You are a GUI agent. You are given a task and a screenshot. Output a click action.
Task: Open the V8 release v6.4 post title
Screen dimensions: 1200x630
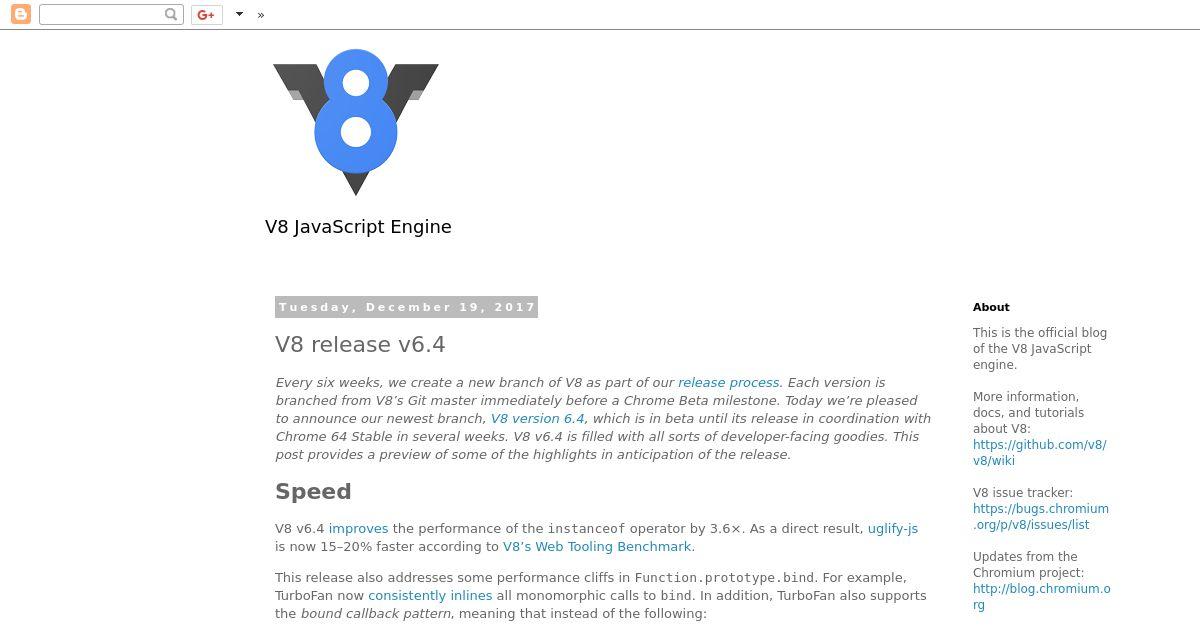pyautogui.click(x=360, y=344)
